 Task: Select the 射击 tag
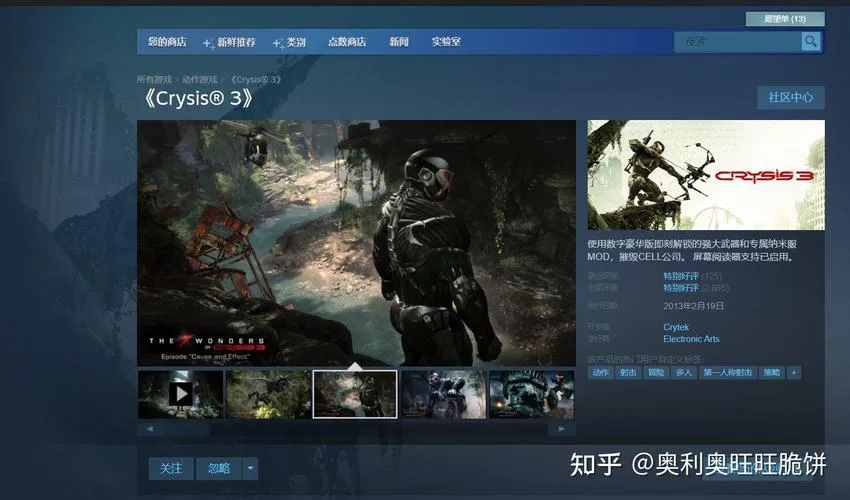coord(628,373)
